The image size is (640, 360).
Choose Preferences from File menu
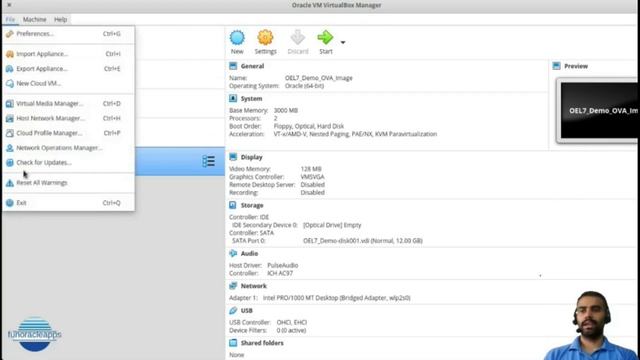68,34
